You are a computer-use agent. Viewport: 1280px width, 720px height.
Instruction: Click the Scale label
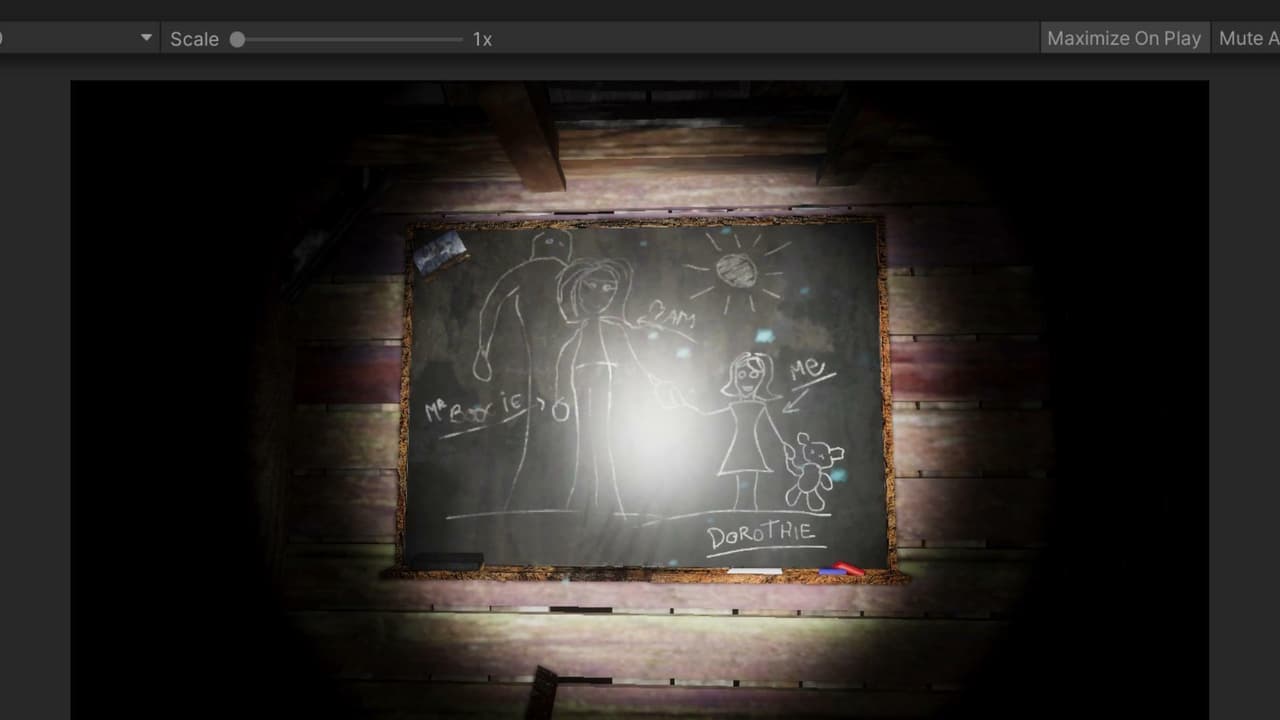pos(194,39)
